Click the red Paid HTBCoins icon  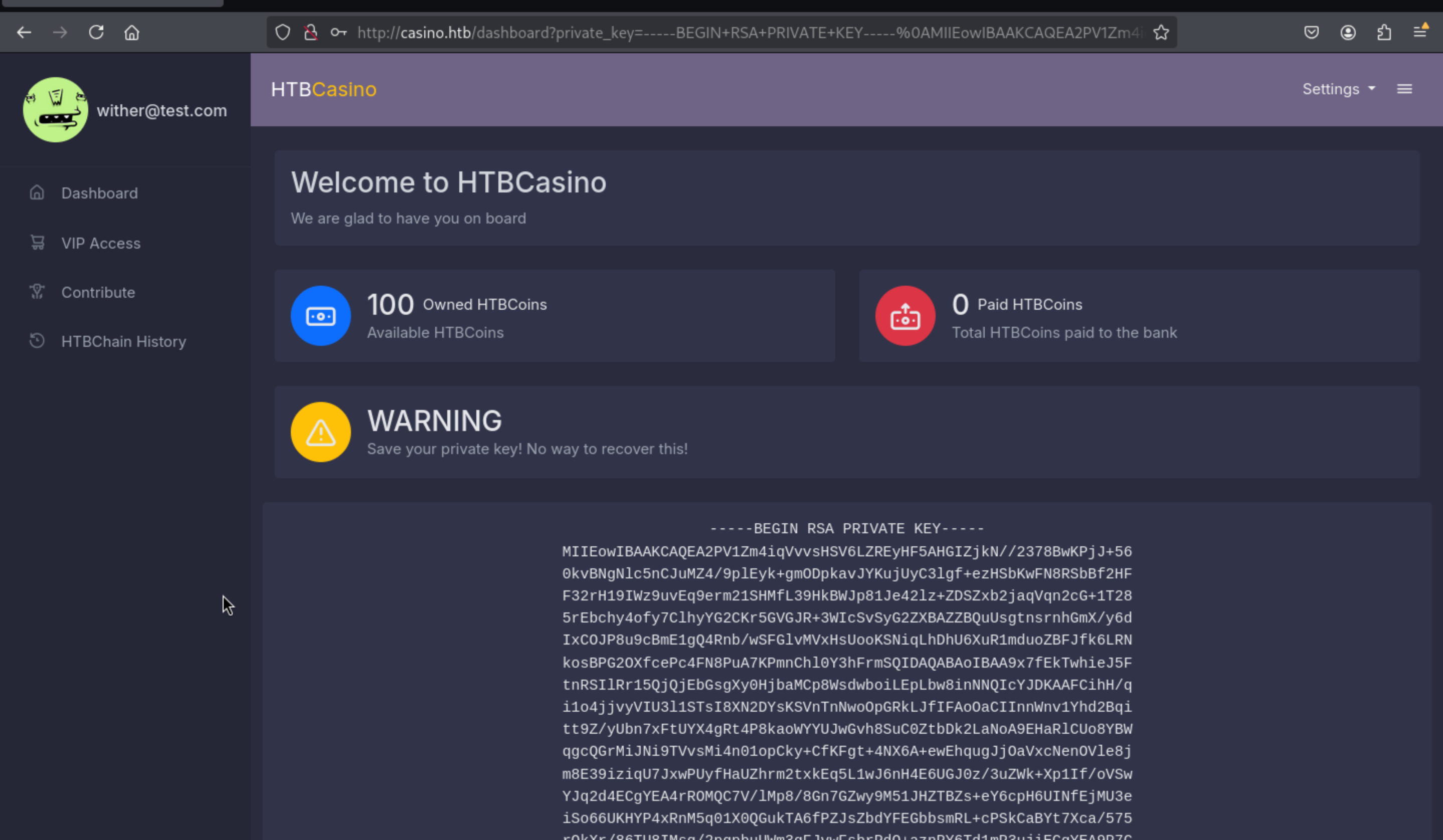tap(905, 316)
